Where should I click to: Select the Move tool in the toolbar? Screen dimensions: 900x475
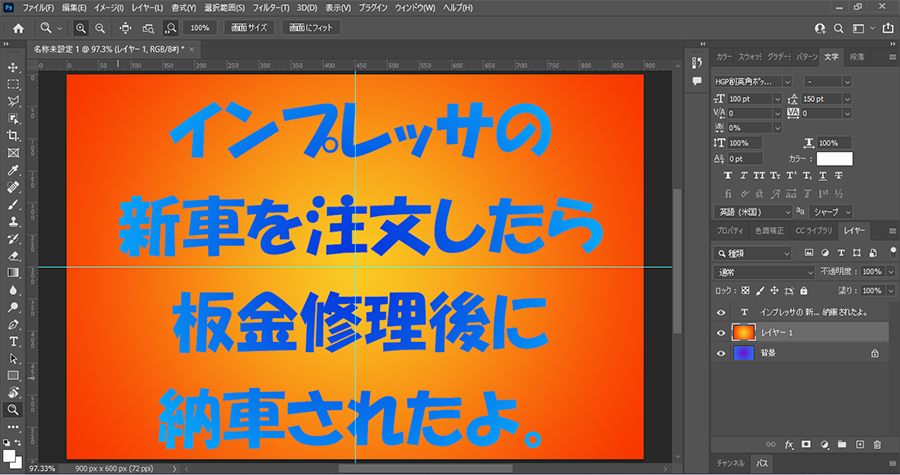(13, 67)
